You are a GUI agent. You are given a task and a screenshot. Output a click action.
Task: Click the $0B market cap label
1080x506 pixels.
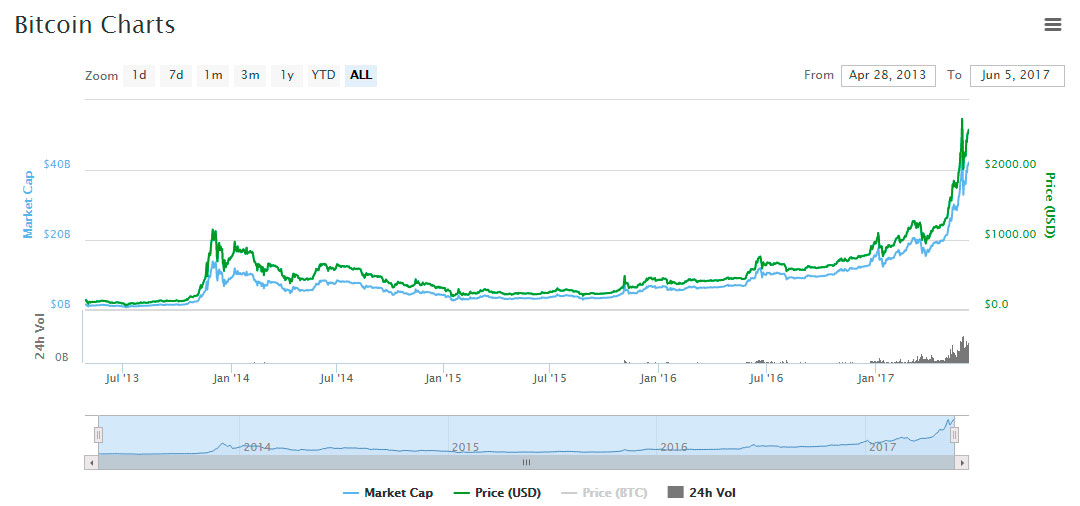pos(60,304)
